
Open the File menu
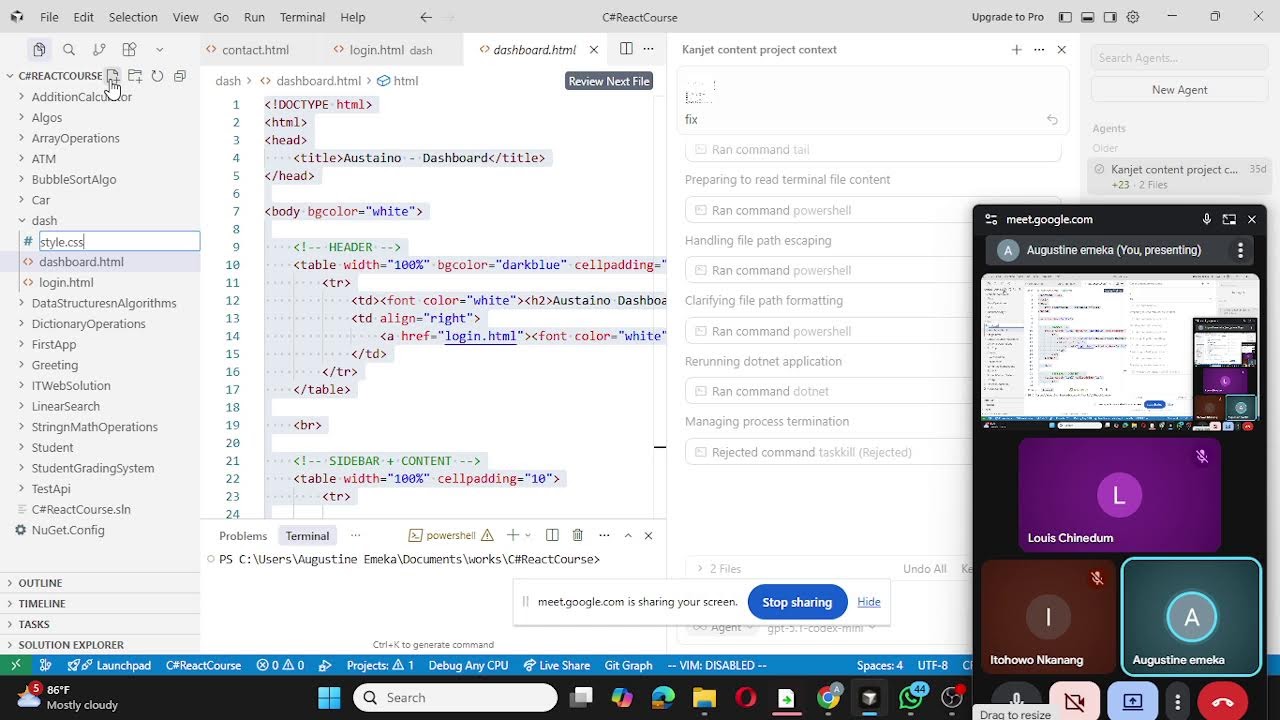49,17
